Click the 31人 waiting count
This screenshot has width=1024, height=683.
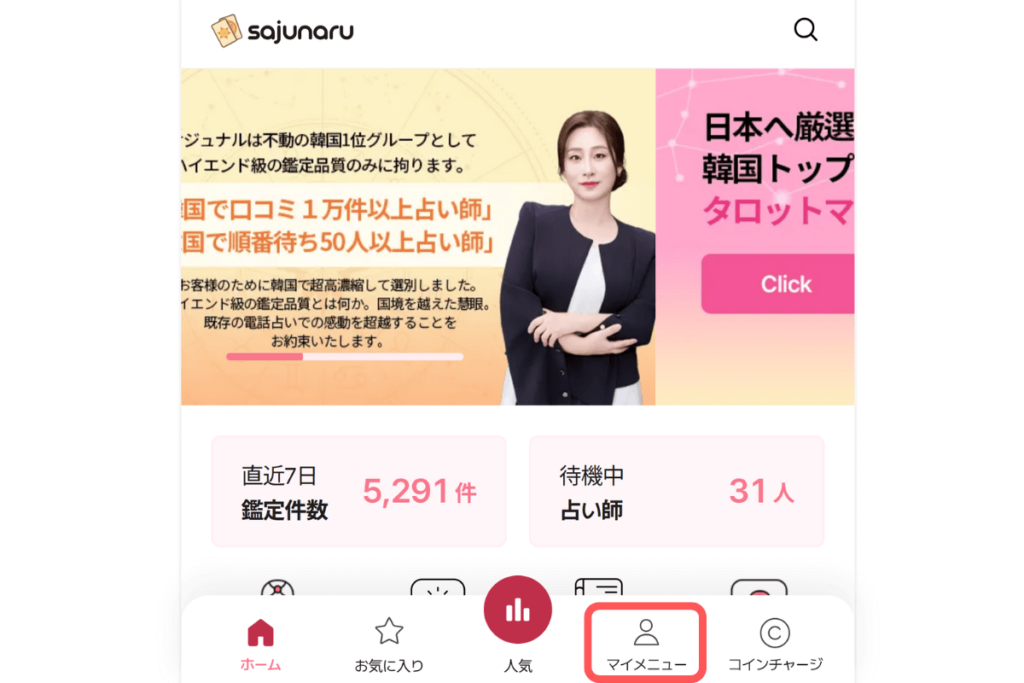click(x=761, y=492)
